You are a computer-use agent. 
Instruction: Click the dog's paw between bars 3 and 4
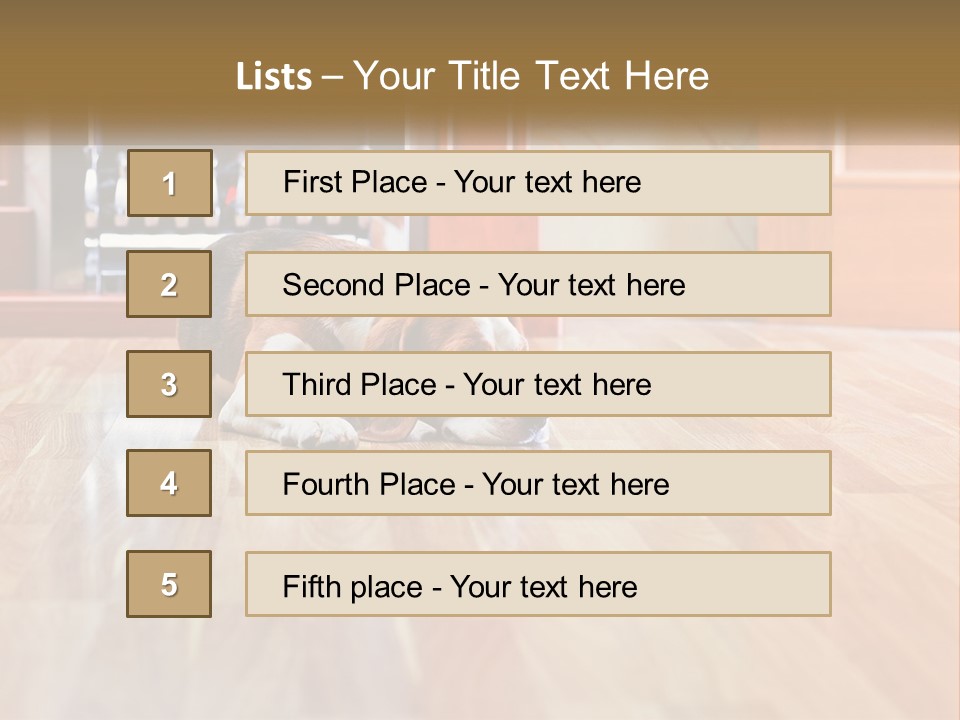[330, 431]
